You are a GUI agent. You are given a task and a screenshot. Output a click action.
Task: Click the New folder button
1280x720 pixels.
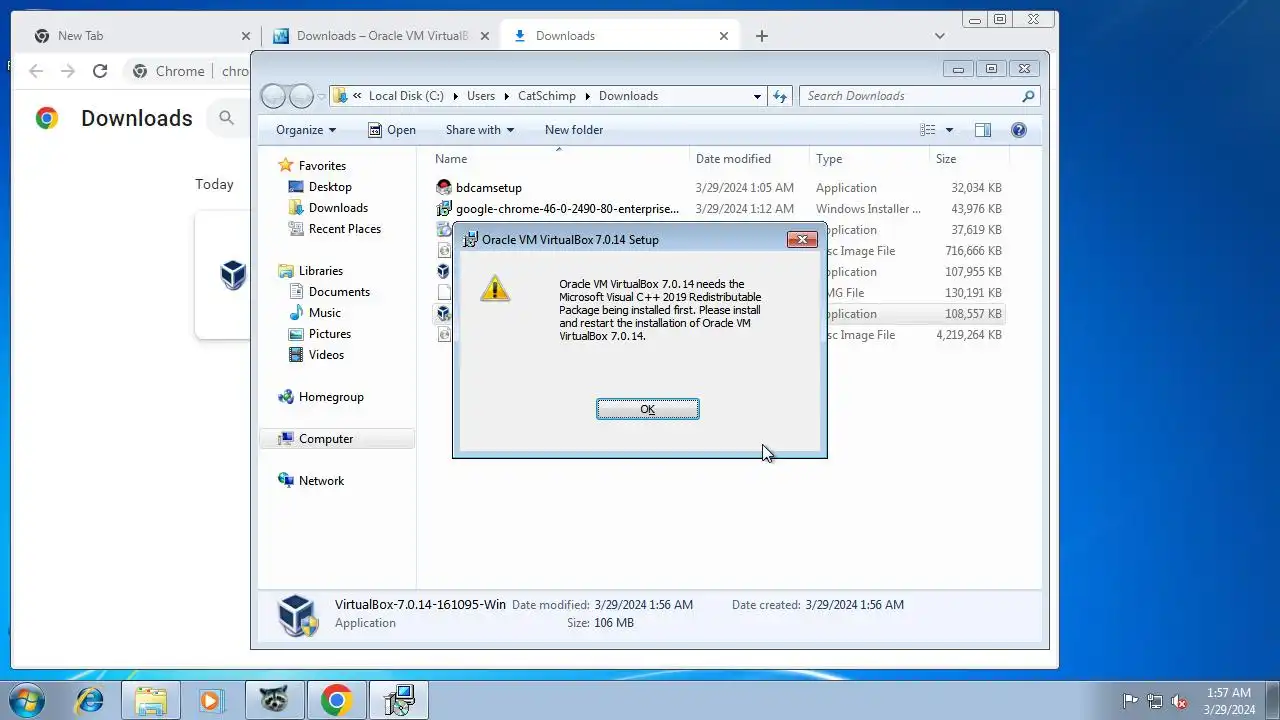tap(574, 130)
